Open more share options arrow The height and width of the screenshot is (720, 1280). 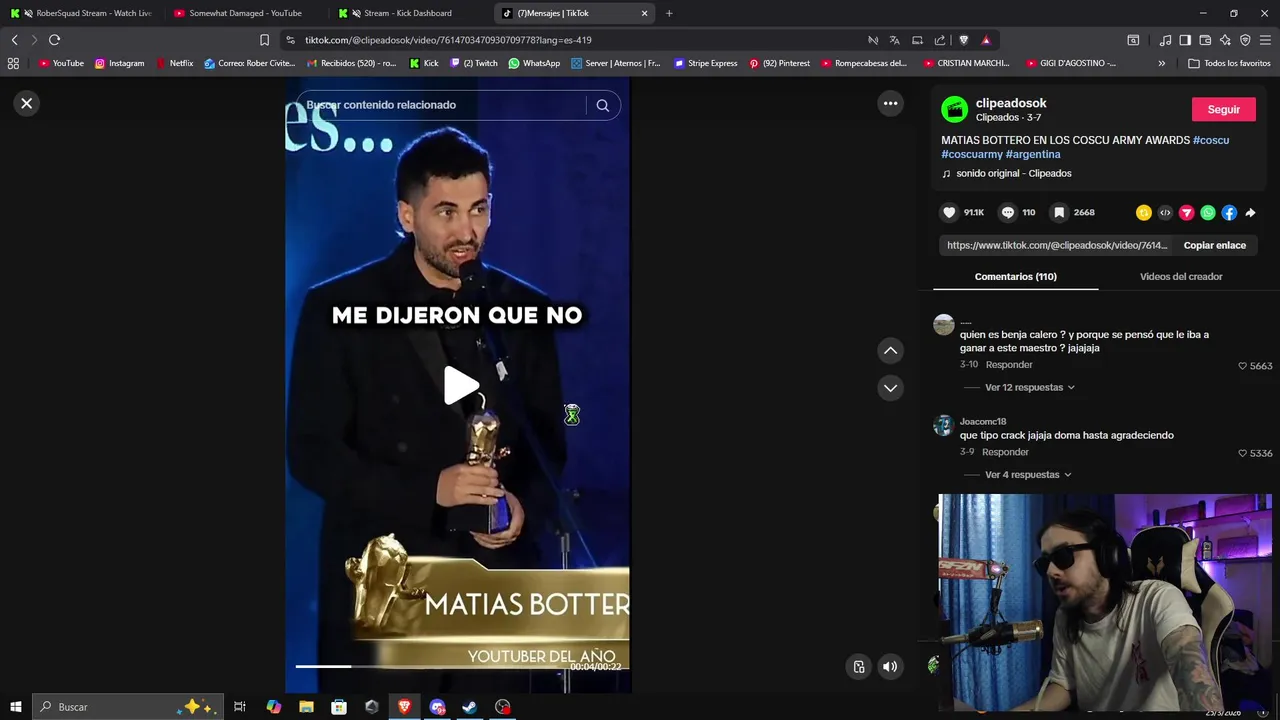1250,212
